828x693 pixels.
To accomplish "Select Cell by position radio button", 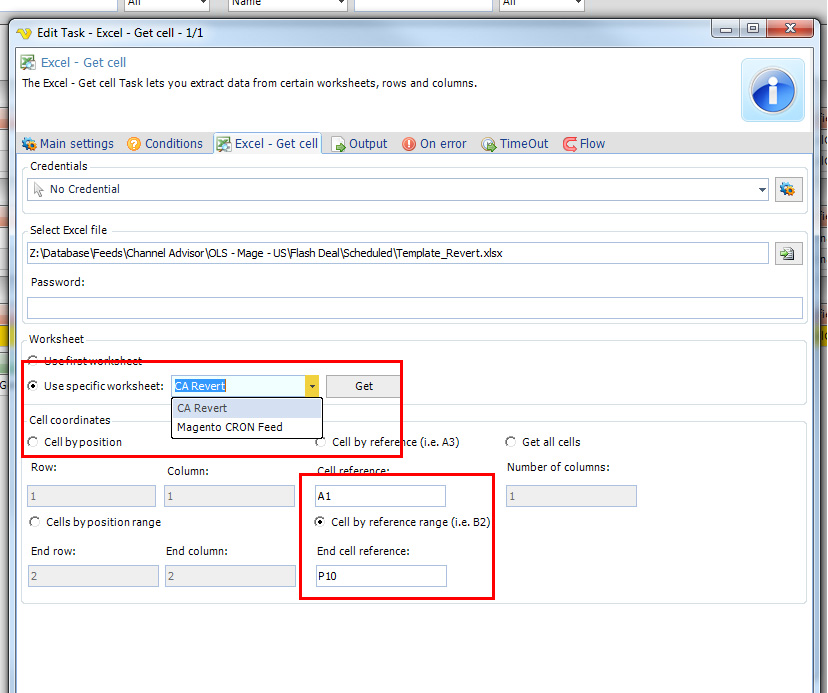I will (36, 442).
